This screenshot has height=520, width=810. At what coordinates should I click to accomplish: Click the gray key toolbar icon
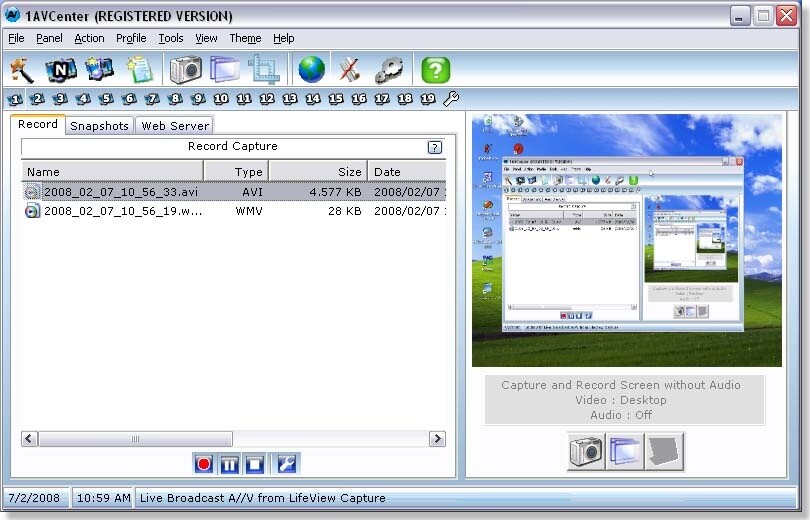pyautogui.click(x=388, y=70)
